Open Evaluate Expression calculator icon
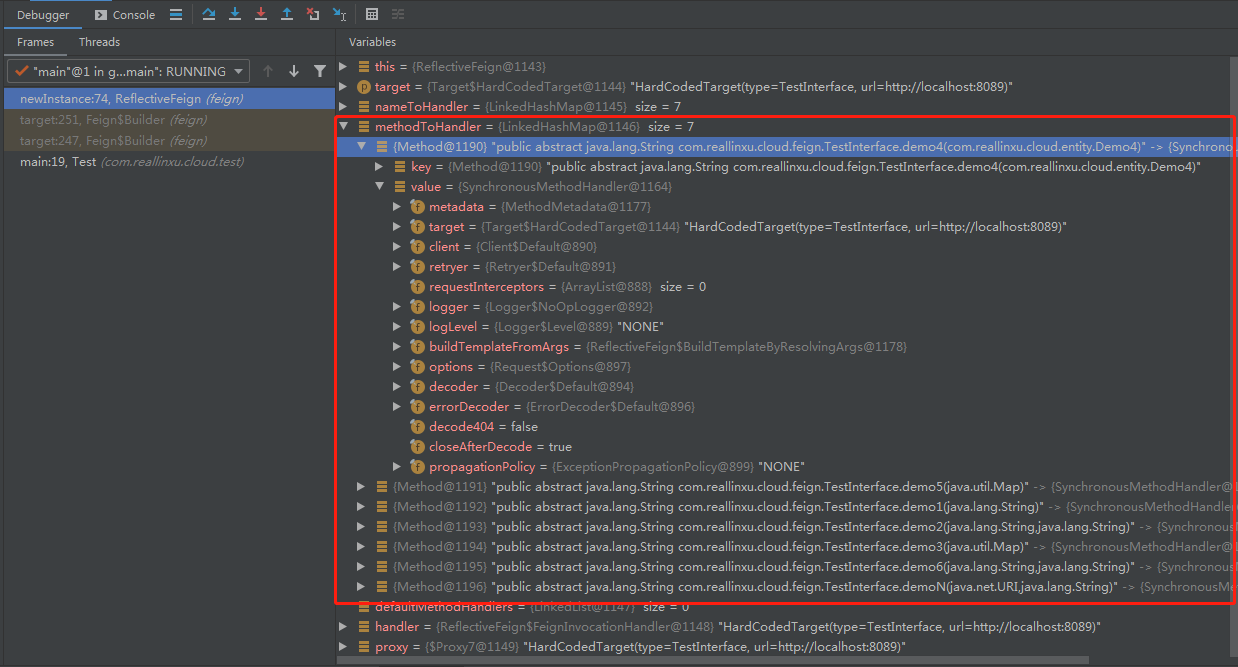The image size is (1238, 667). click(x=372, y=15)
